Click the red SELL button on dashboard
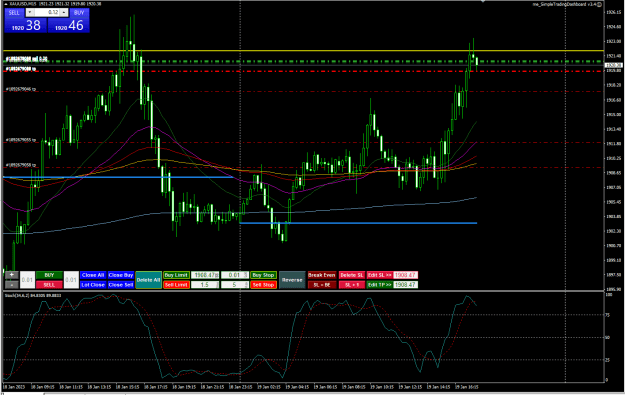 pos(49,285)
